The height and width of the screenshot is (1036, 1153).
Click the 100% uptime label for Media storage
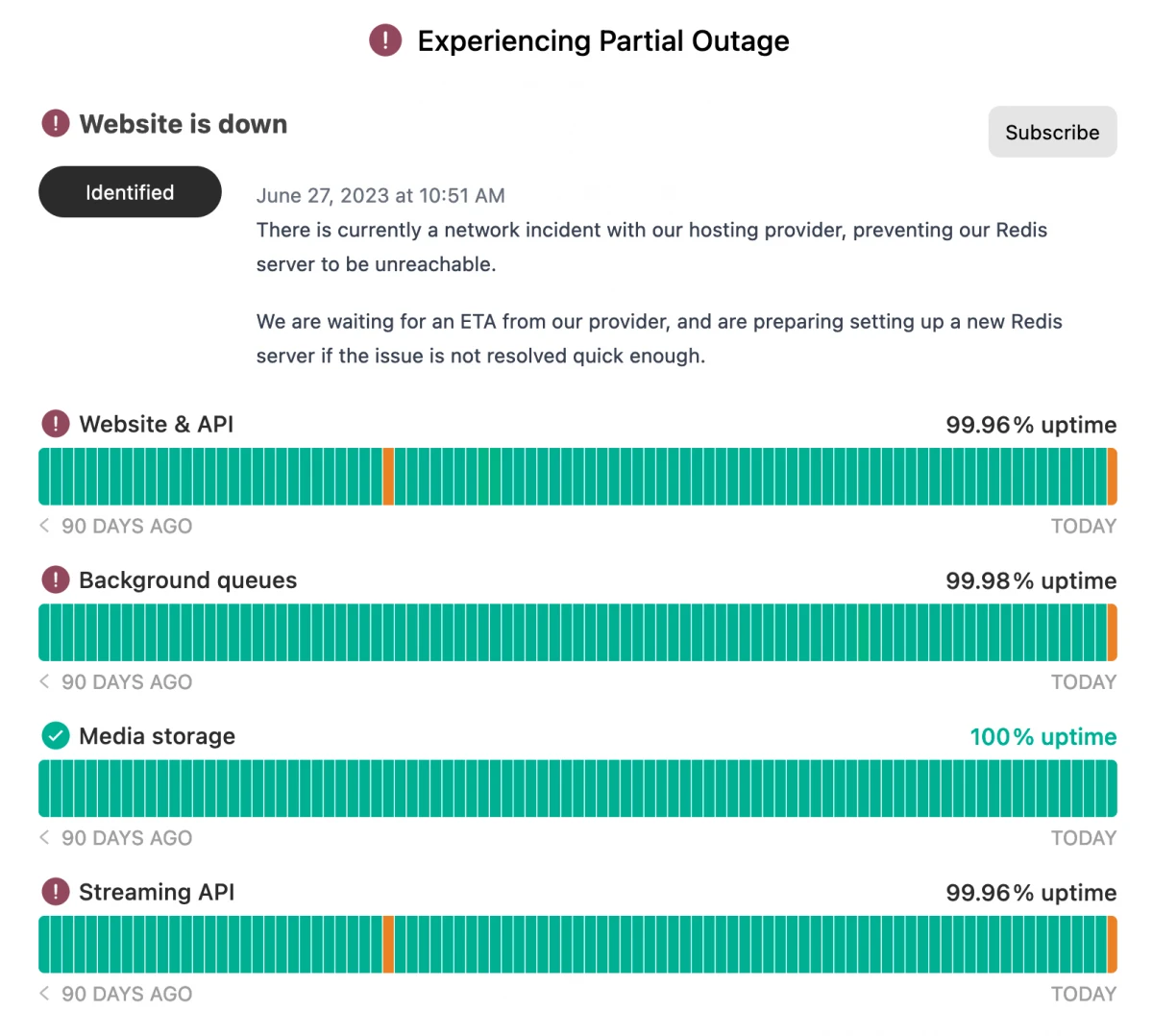point(1043,737)
